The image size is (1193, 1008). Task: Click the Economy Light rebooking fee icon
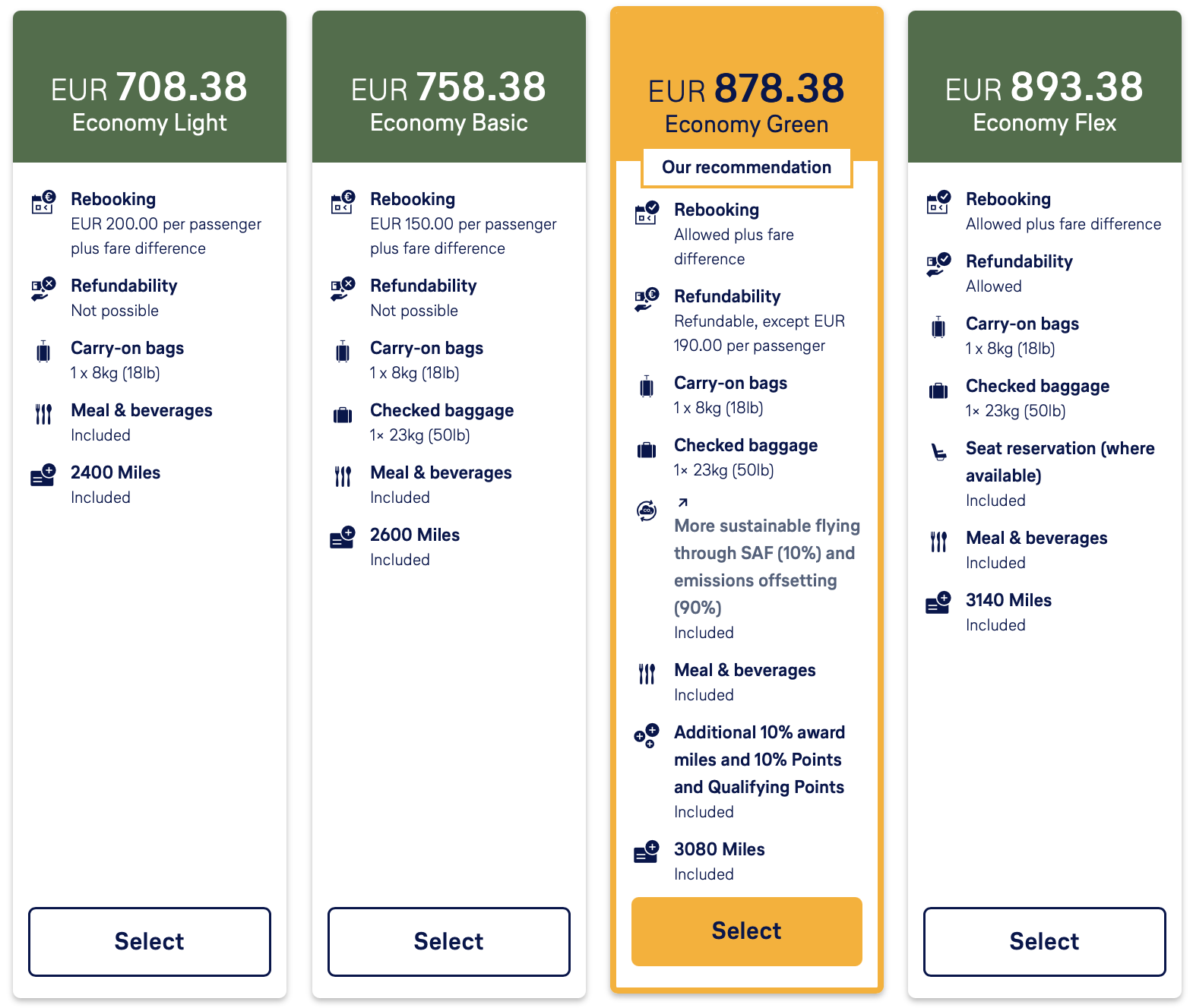click(43, 202)
